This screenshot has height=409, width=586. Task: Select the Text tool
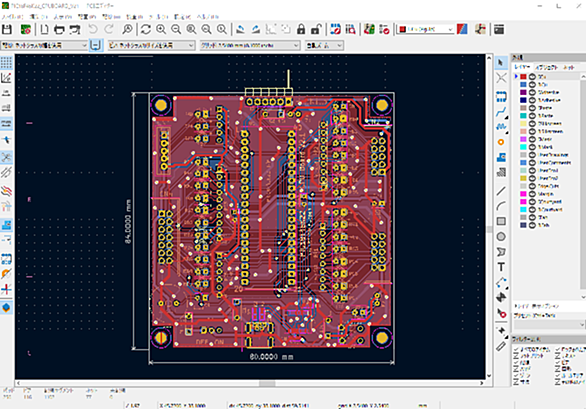501,267
